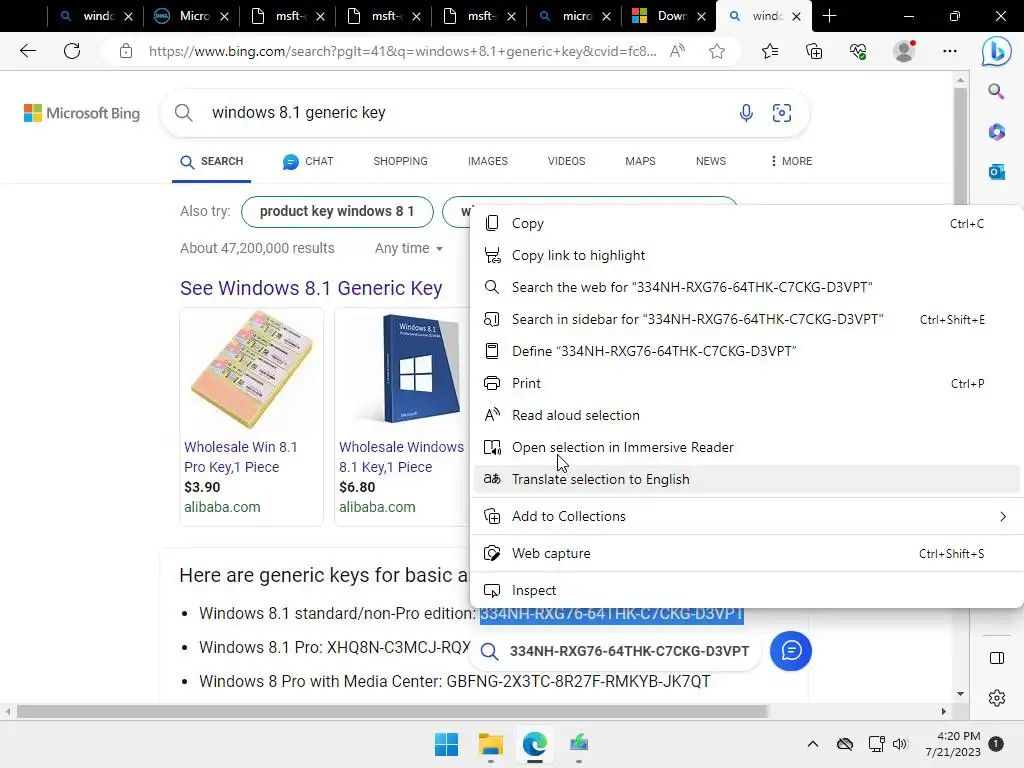Open See Windows 8.1 Generic Key link
This screenshot has height=768, width=1024.
pyautogui.click(x=312, y=288)
